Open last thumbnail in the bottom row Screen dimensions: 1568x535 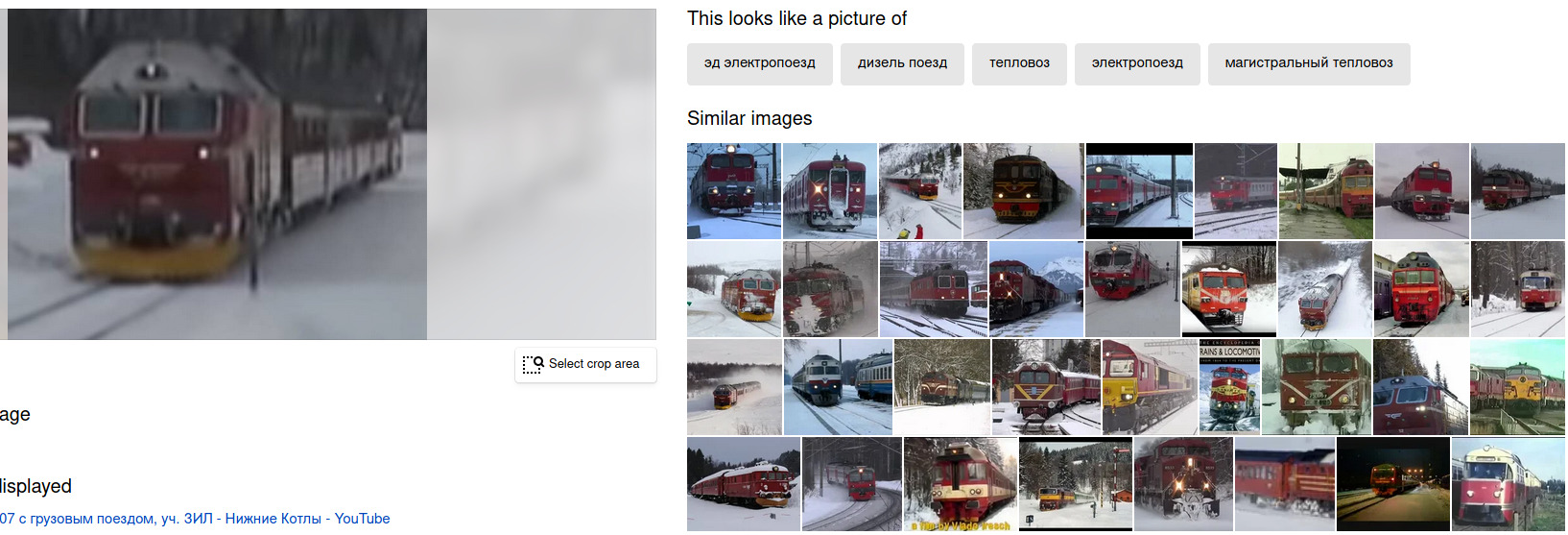point(1509,484)
